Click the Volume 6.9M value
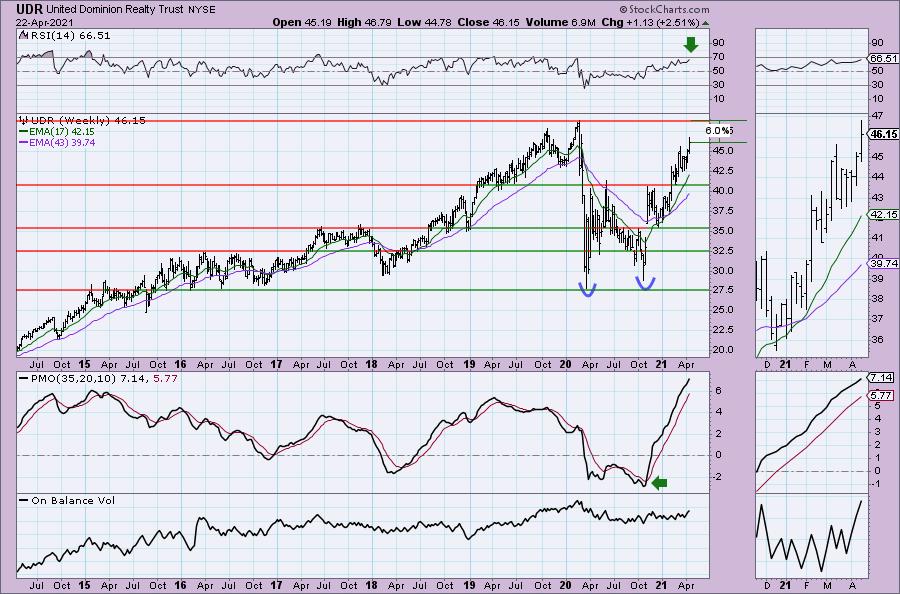Screen dimensions: 900x594 pyautogui.click(x=561, y=22)
